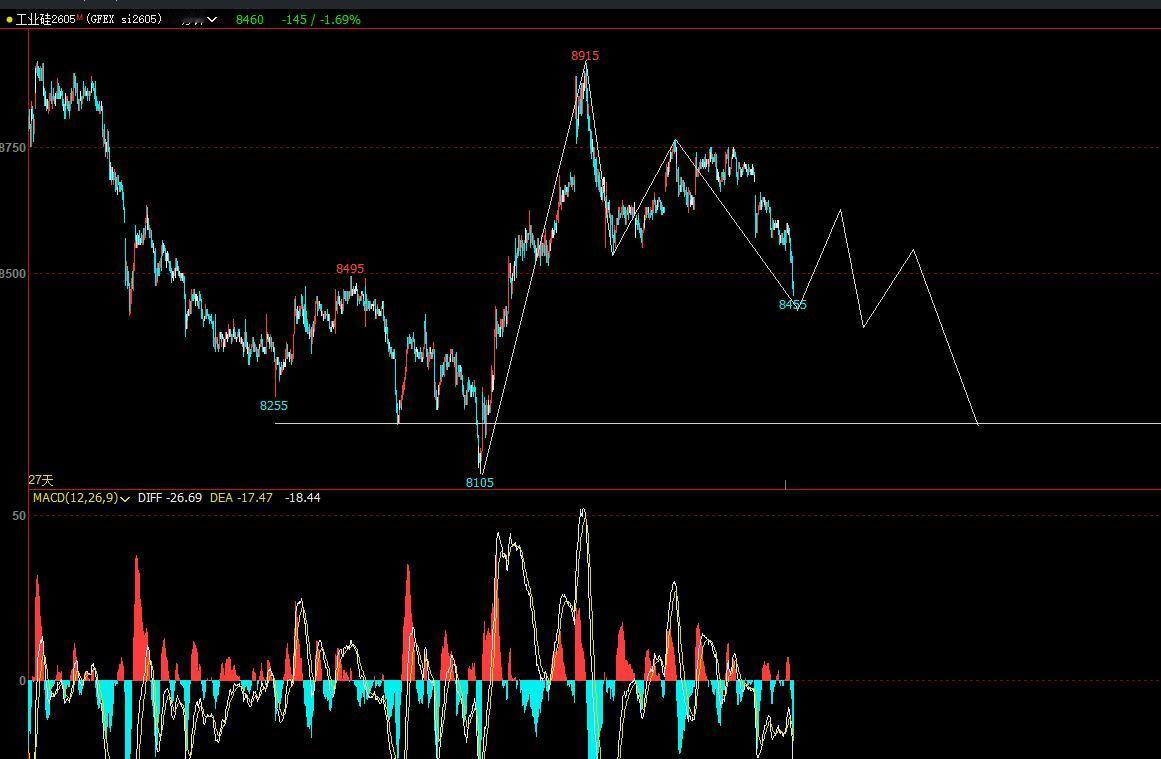Expand the MACD(12,26,9) indicator dropdown
This screenshot has width=1161, height=759.
pyautogui.click(x=124, y=498)
